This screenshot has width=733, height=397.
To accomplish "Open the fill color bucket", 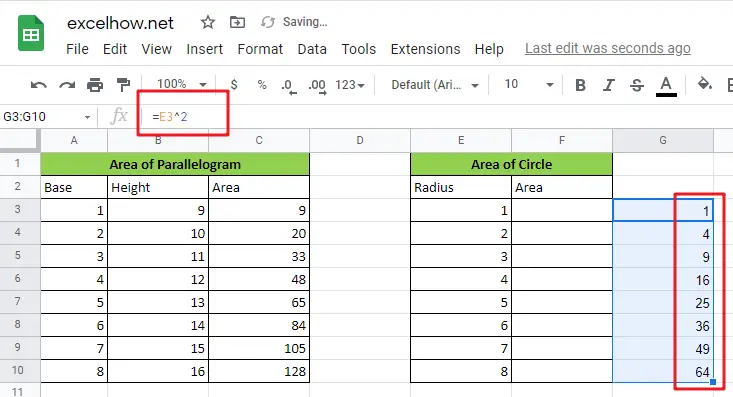I will click(704, 85).
